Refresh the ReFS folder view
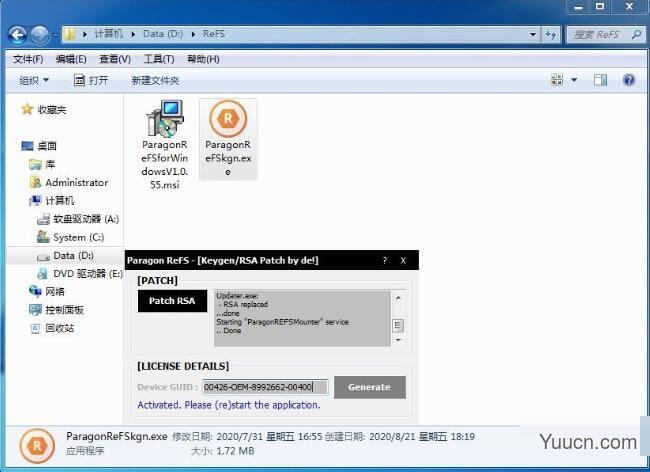650x472 pixels. tap(550, 34)
